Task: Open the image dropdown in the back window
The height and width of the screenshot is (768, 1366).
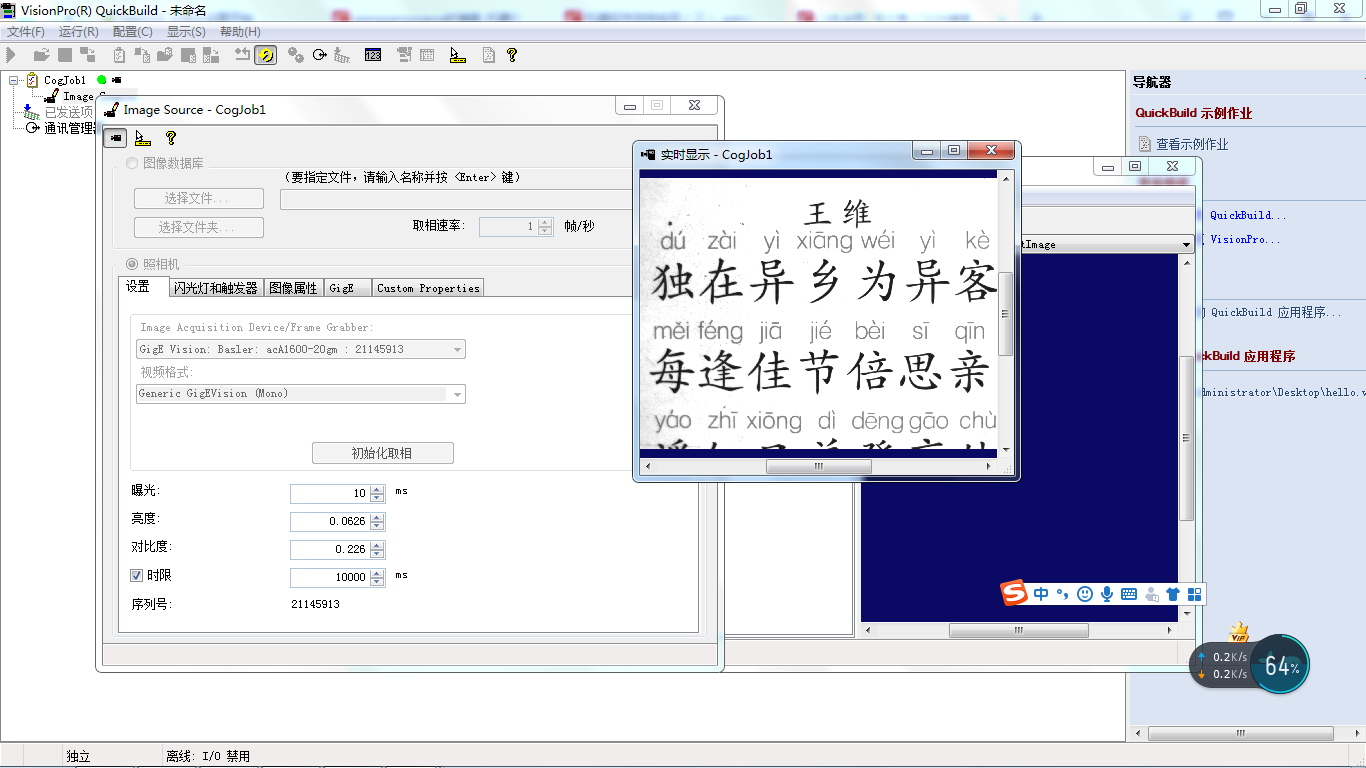Action: [1186, 244]
